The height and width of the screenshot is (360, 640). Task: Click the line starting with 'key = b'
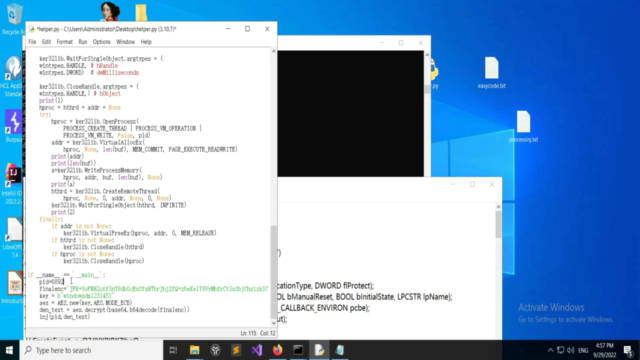77,296
